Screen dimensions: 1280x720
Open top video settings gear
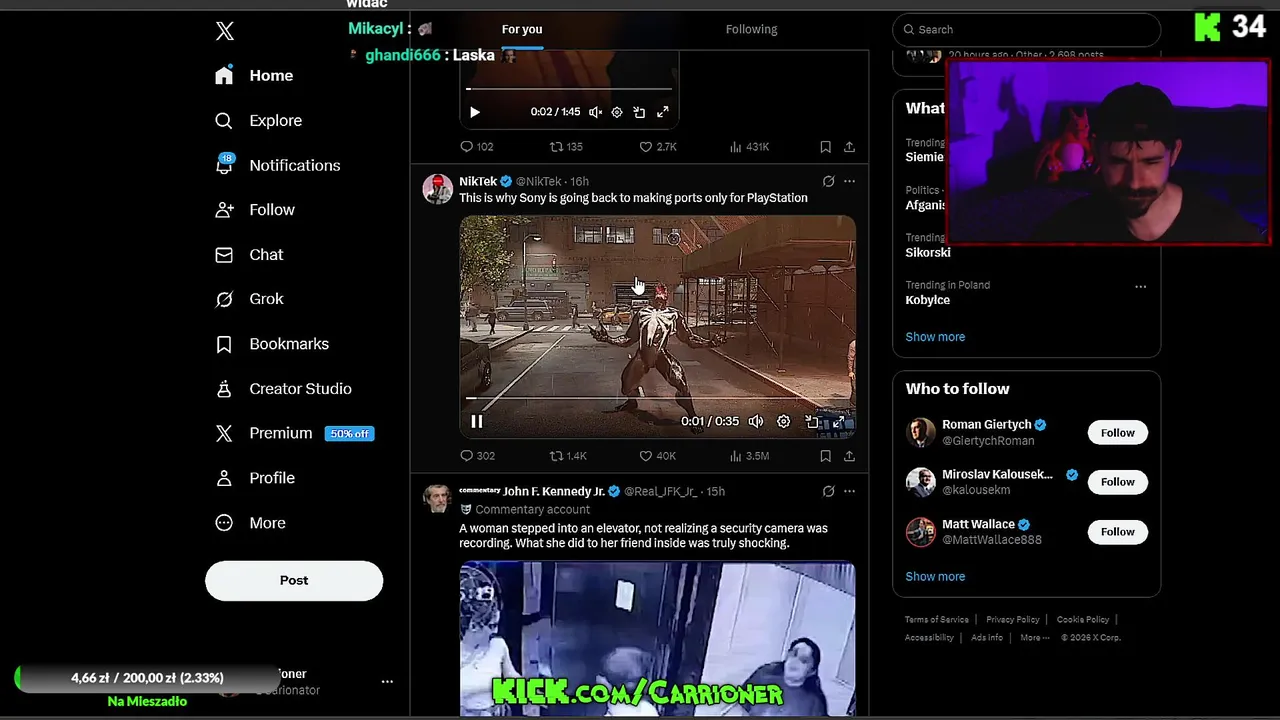617,112
